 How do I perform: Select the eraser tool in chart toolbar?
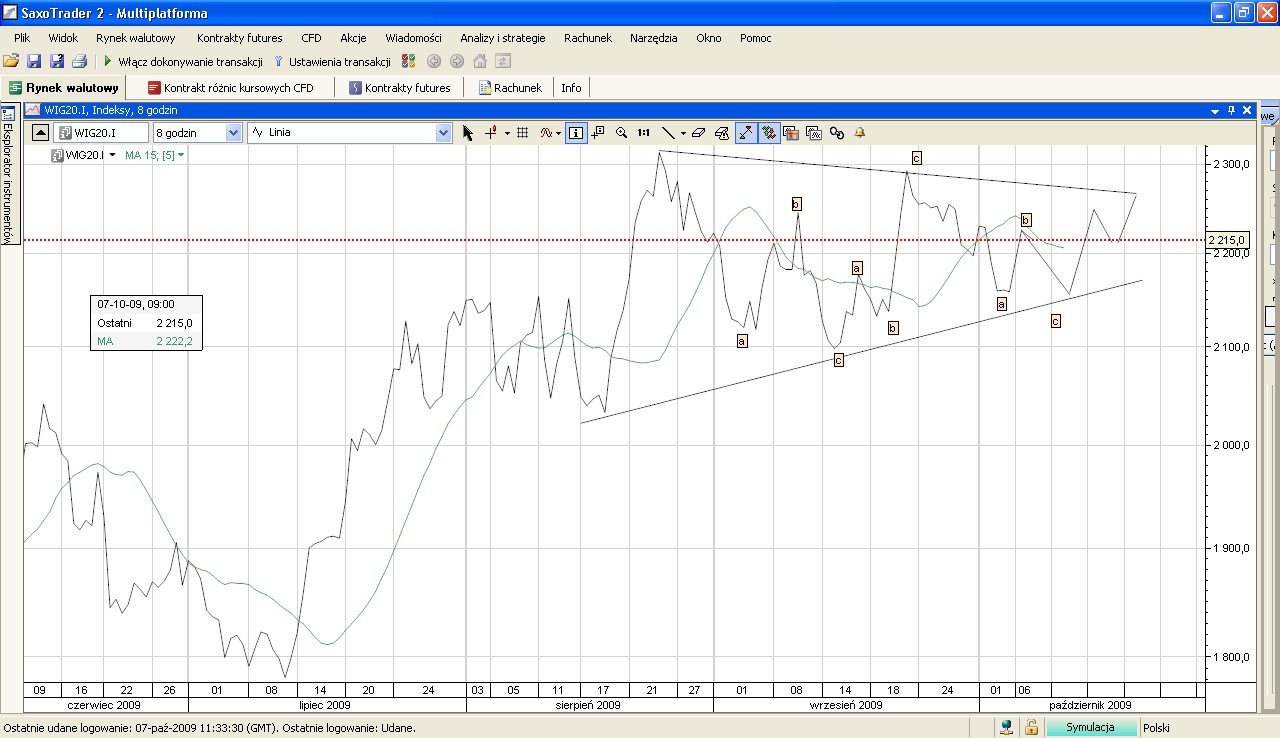pos(698,133)
